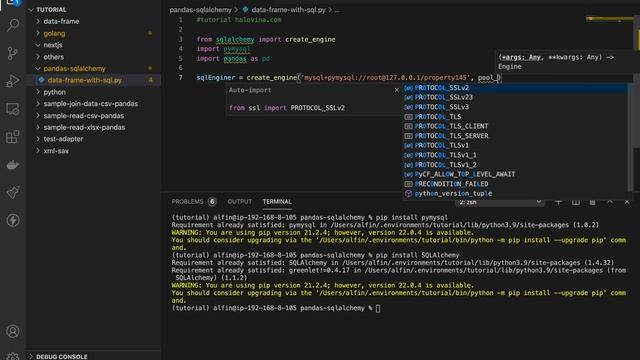Image resolution: width=640 pixels, height=360 pixels.
Task: Open the Docker view in activity bar
Action: click(x=13, y=165)
